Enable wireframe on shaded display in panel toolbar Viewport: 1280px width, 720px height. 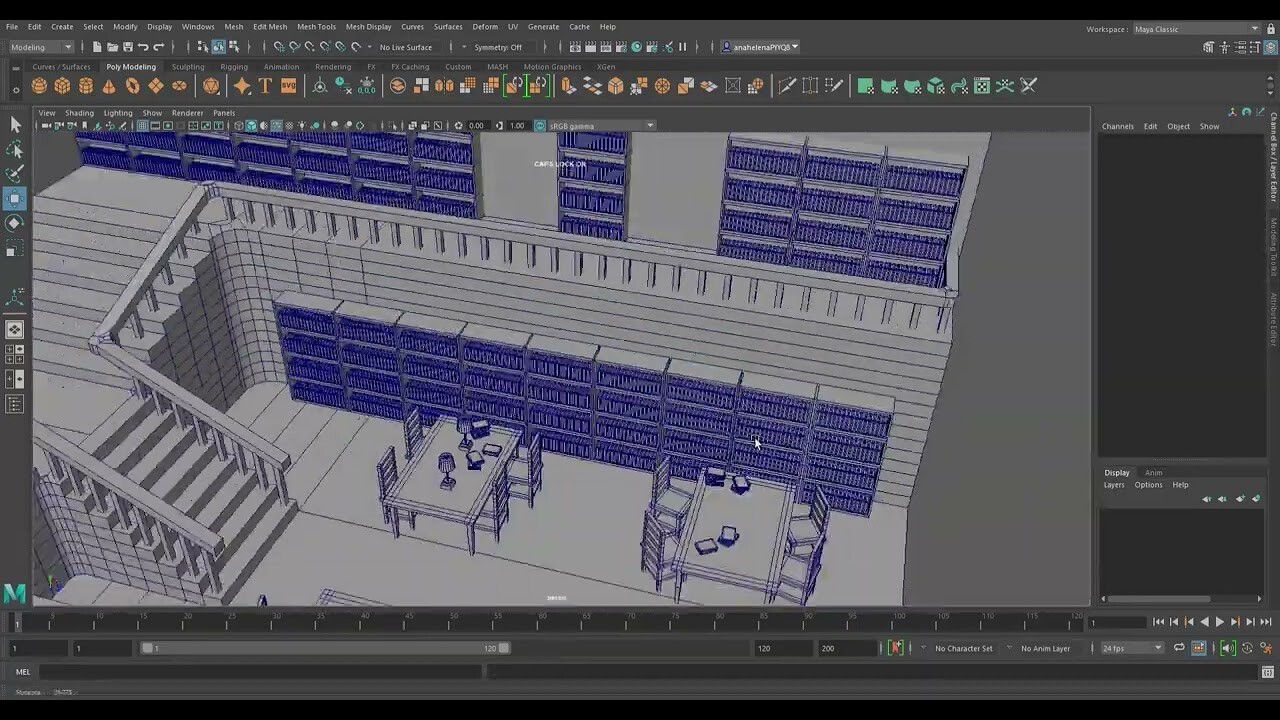click(278, 125)
